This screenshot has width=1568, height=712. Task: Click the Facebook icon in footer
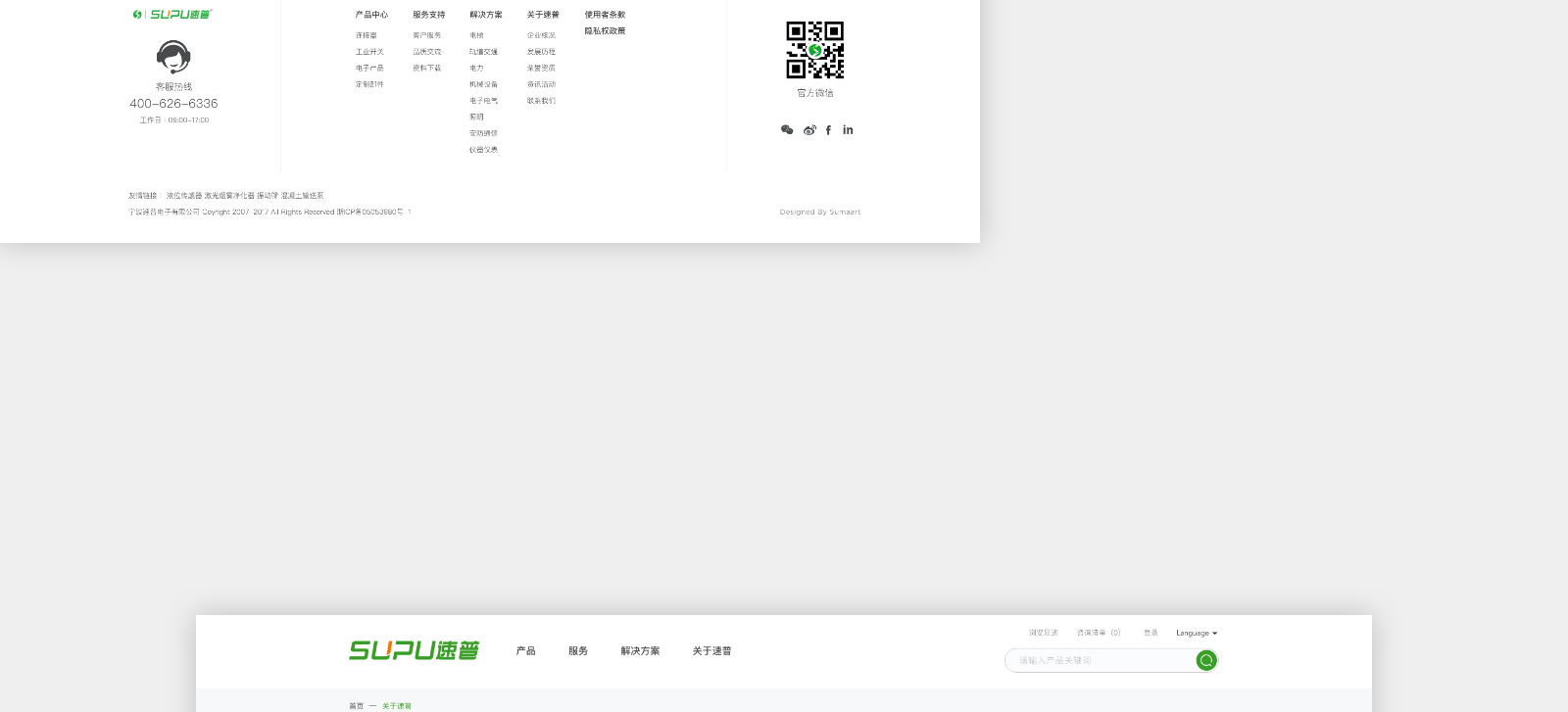click(x=828, y=130)
